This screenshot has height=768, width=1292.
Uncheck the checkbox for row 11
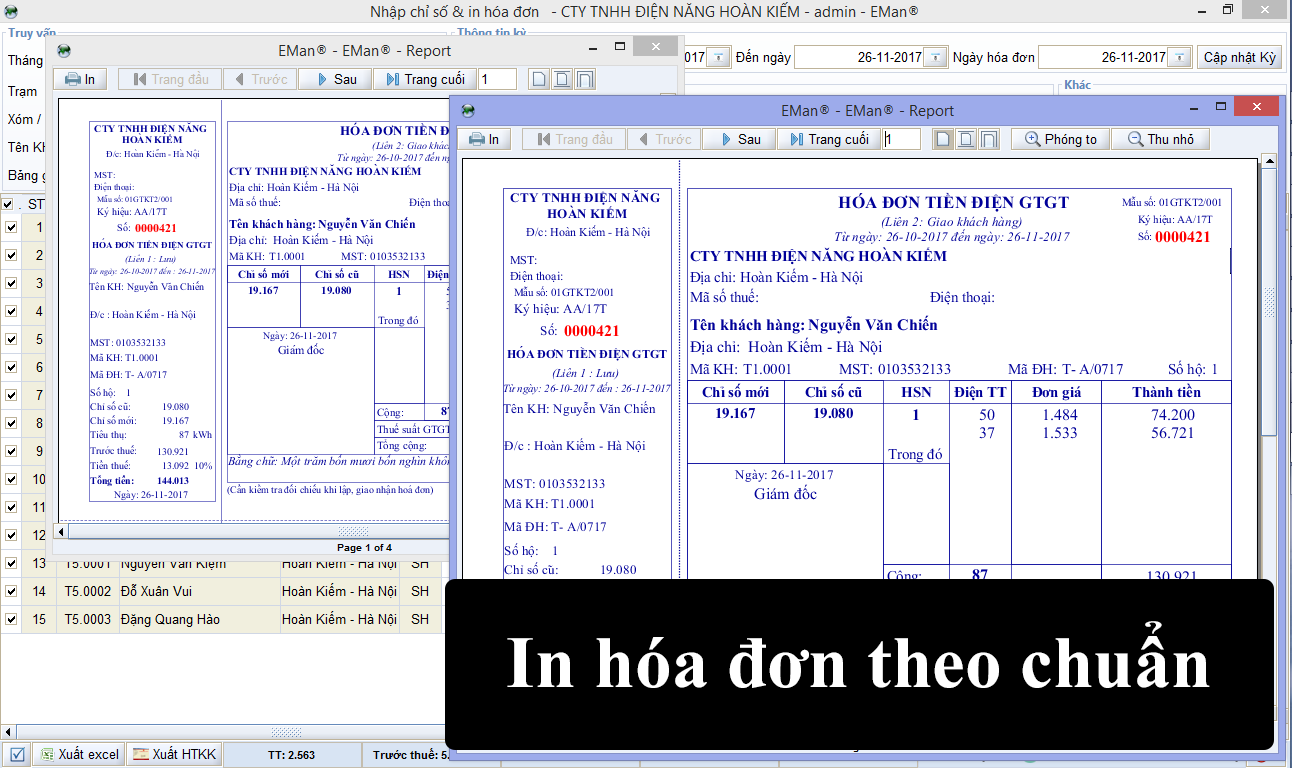tap(11, 507)
